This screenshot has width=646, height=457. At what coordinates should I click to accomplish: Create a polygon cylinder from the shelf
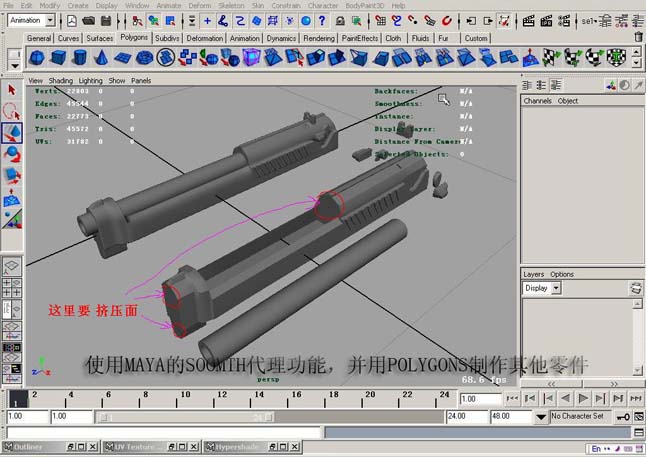pyautogui.click(x=80, y=58)
